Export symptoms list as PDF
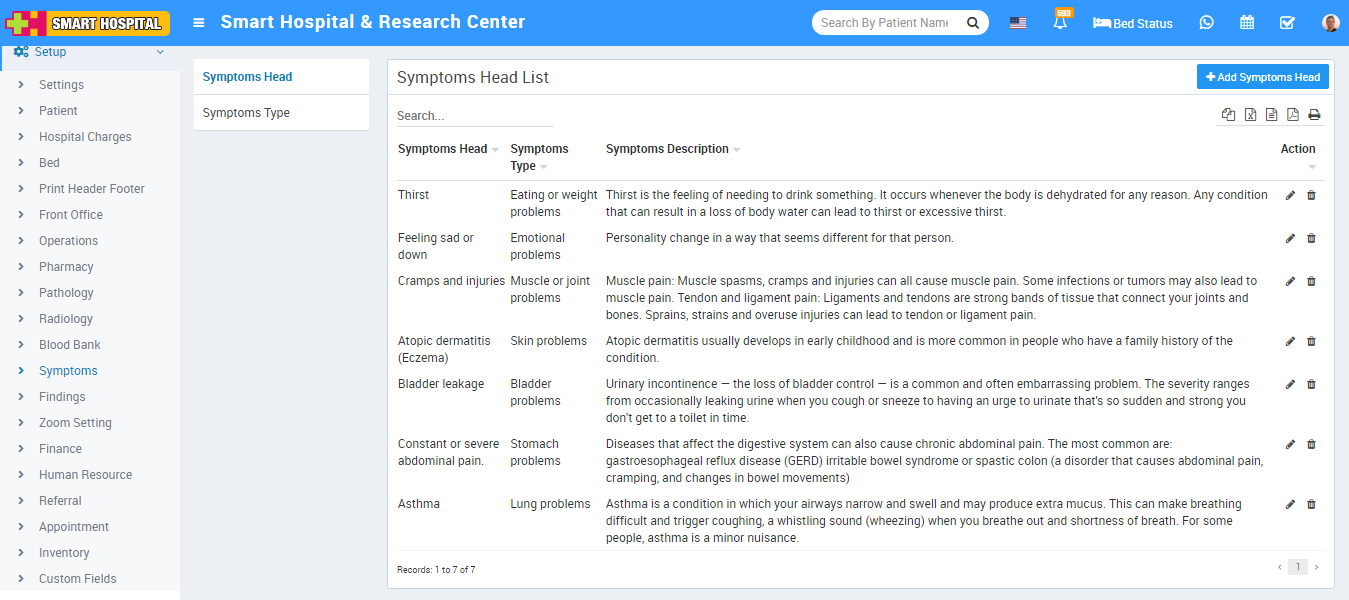1349x600 pixels. [1292, 115]
